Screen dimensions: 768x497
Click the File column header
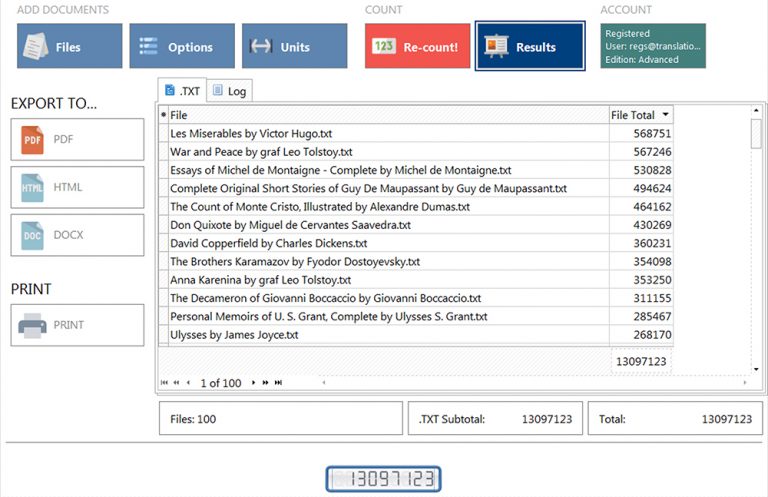(385, 115)
